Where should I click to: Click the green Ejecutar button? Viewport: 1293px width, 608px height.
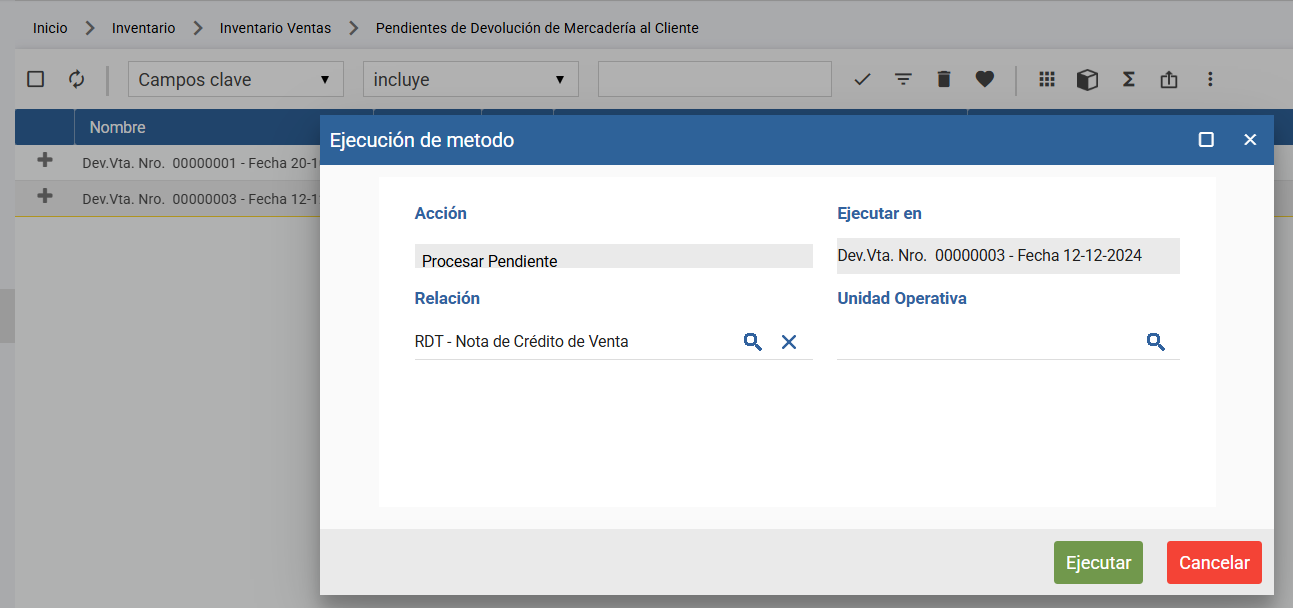click(1098, 563)
